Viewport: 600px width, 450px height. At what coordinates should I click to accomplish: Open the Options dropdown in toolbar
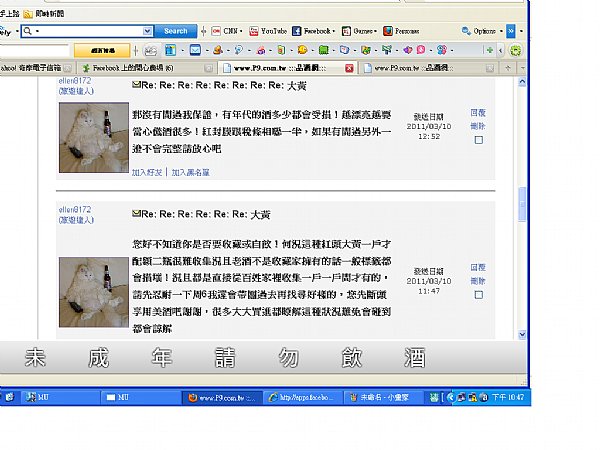[x=482, y=31]
